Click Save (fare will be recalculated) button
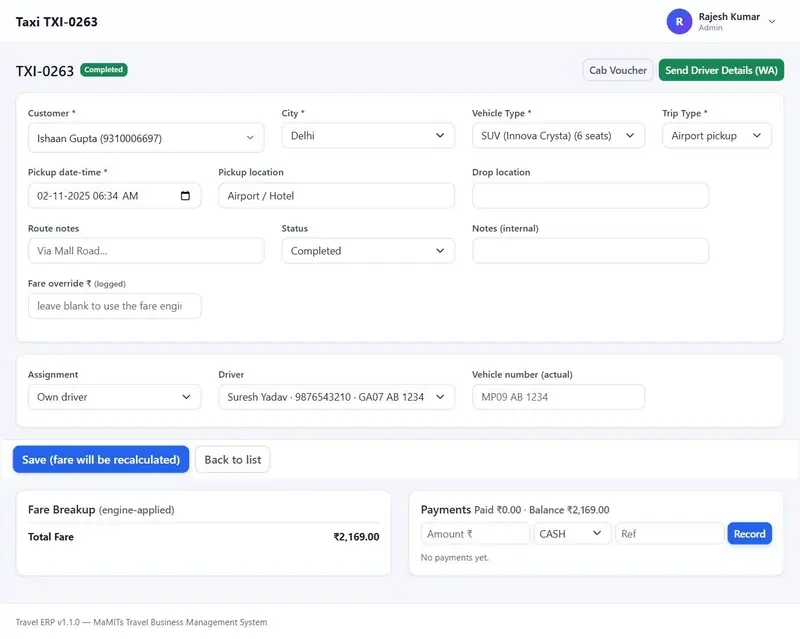 pos(101,459)
